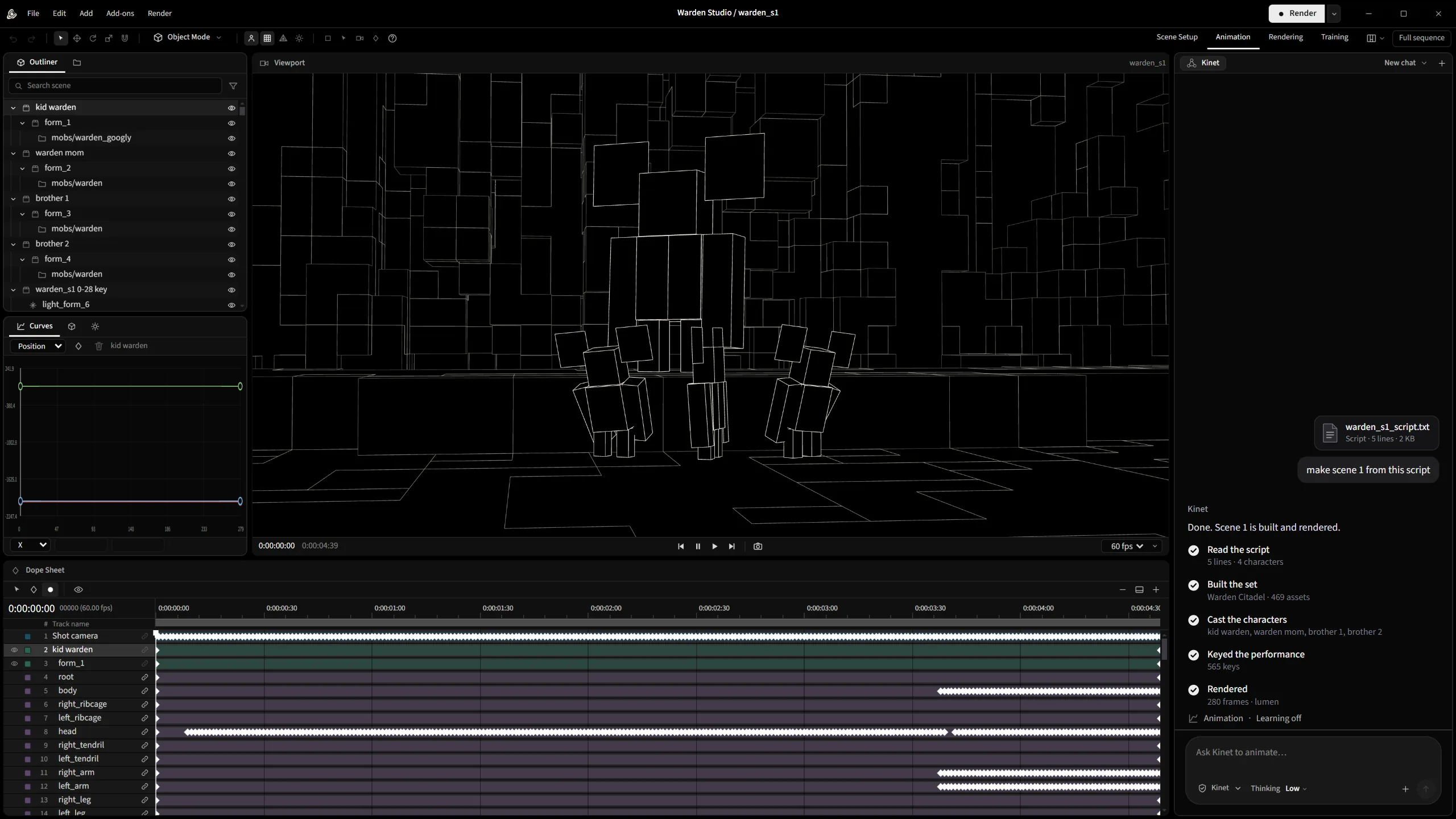1456x819 pixels.
Task: Click the redo arrow in the top toolbar
Action: [31, 39]
